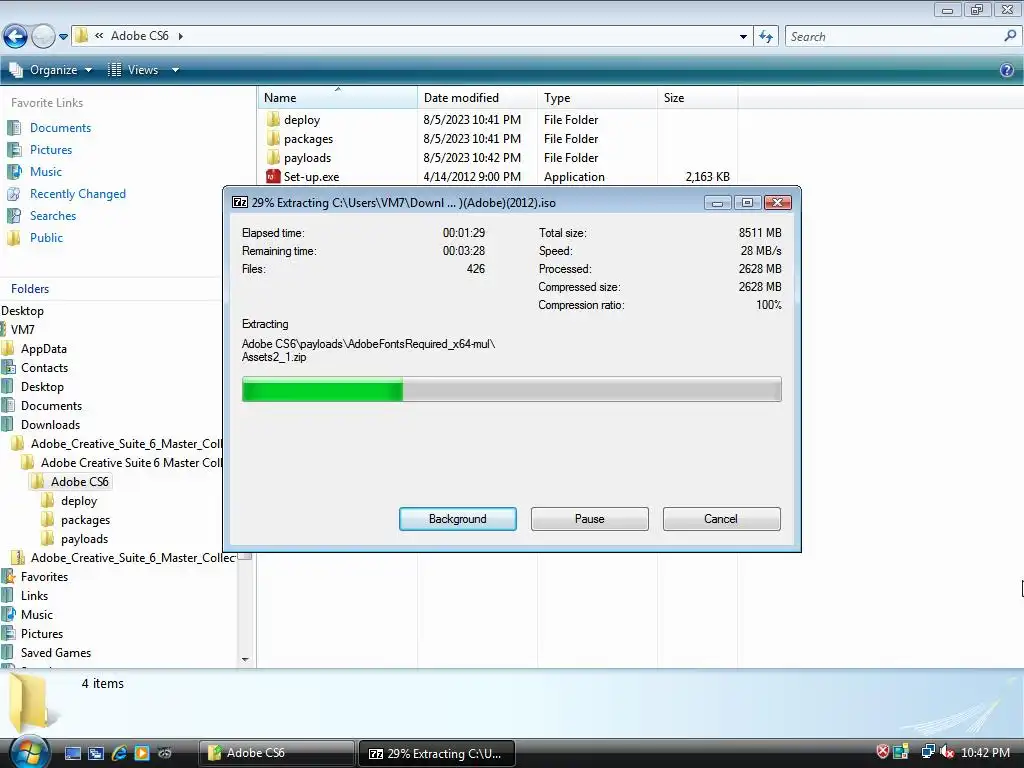
Task: Click the network tray icon
Action: (x=927, y=752)
